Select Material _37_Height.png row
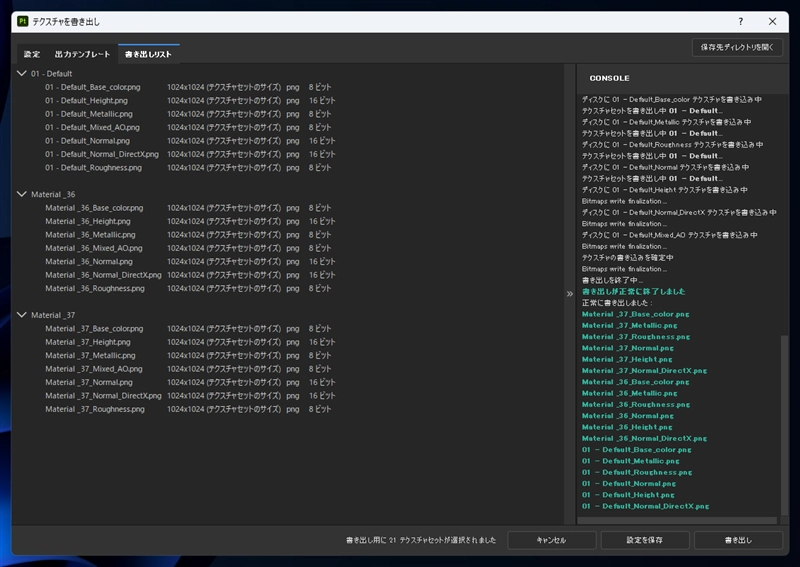This screenshot has width=800, height=567. click(x=190, y=342)
